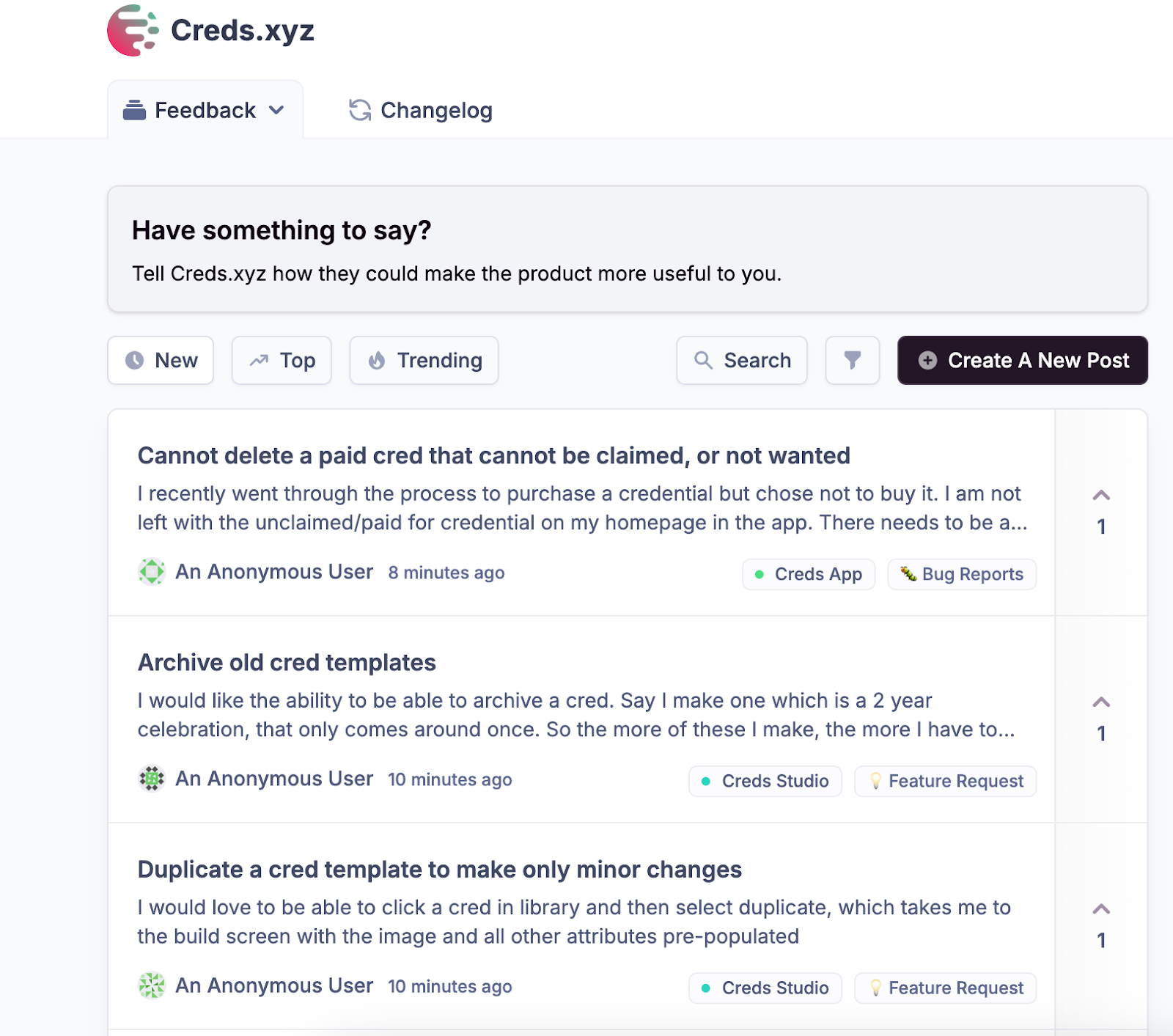This screenshot has width=1173, height=1036.
Task: Upvote the 'Archive old cred templates' post
Action: pos(1100,703)
